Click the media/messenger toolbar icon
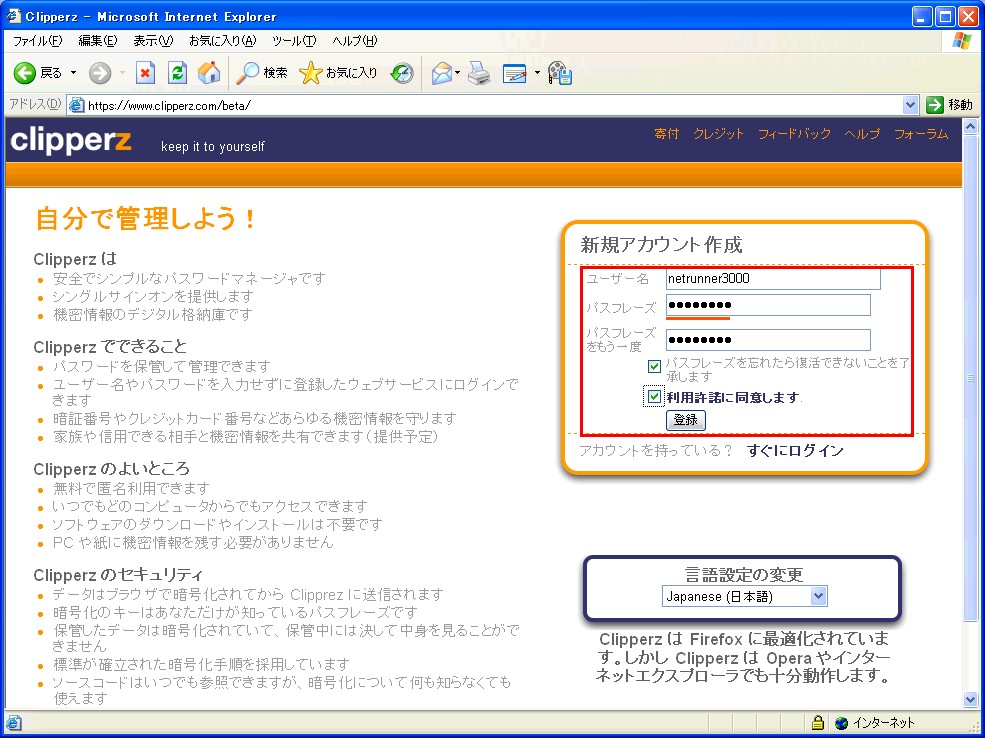This screenshot has height=738, width=985. [x=559, y=73]
